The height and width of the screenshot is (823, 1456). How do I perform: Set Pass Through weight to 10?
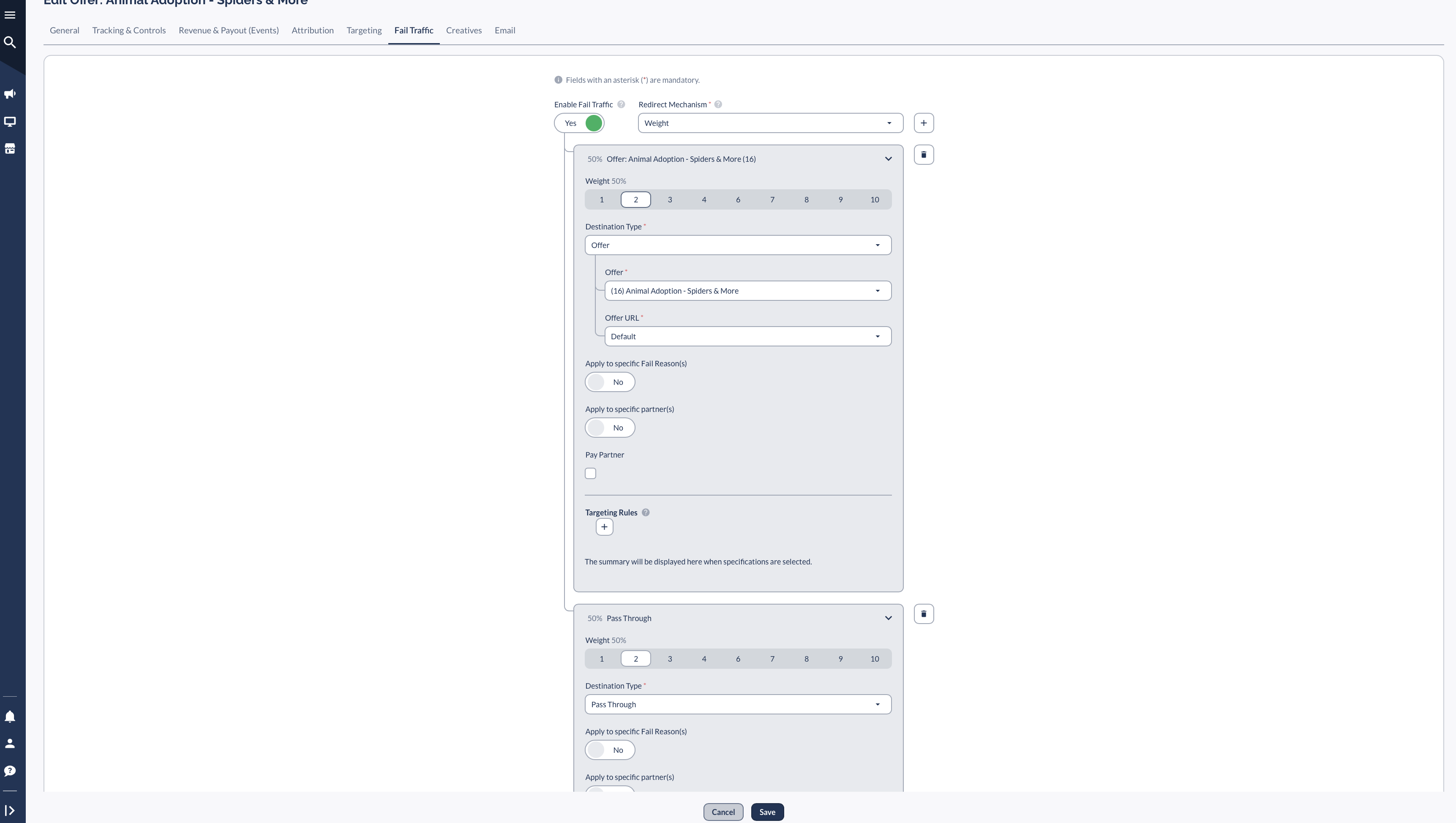874,659
